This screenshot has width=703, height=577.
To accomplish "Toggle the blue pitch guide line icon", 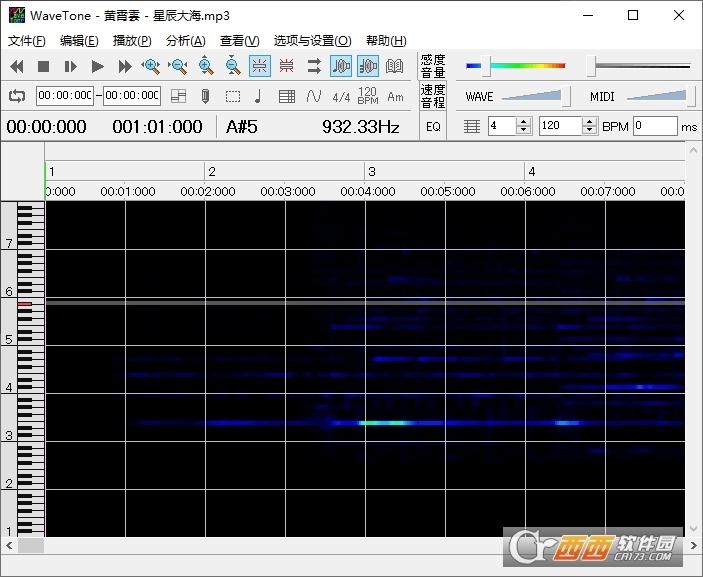I will click(x=260, y=66).
